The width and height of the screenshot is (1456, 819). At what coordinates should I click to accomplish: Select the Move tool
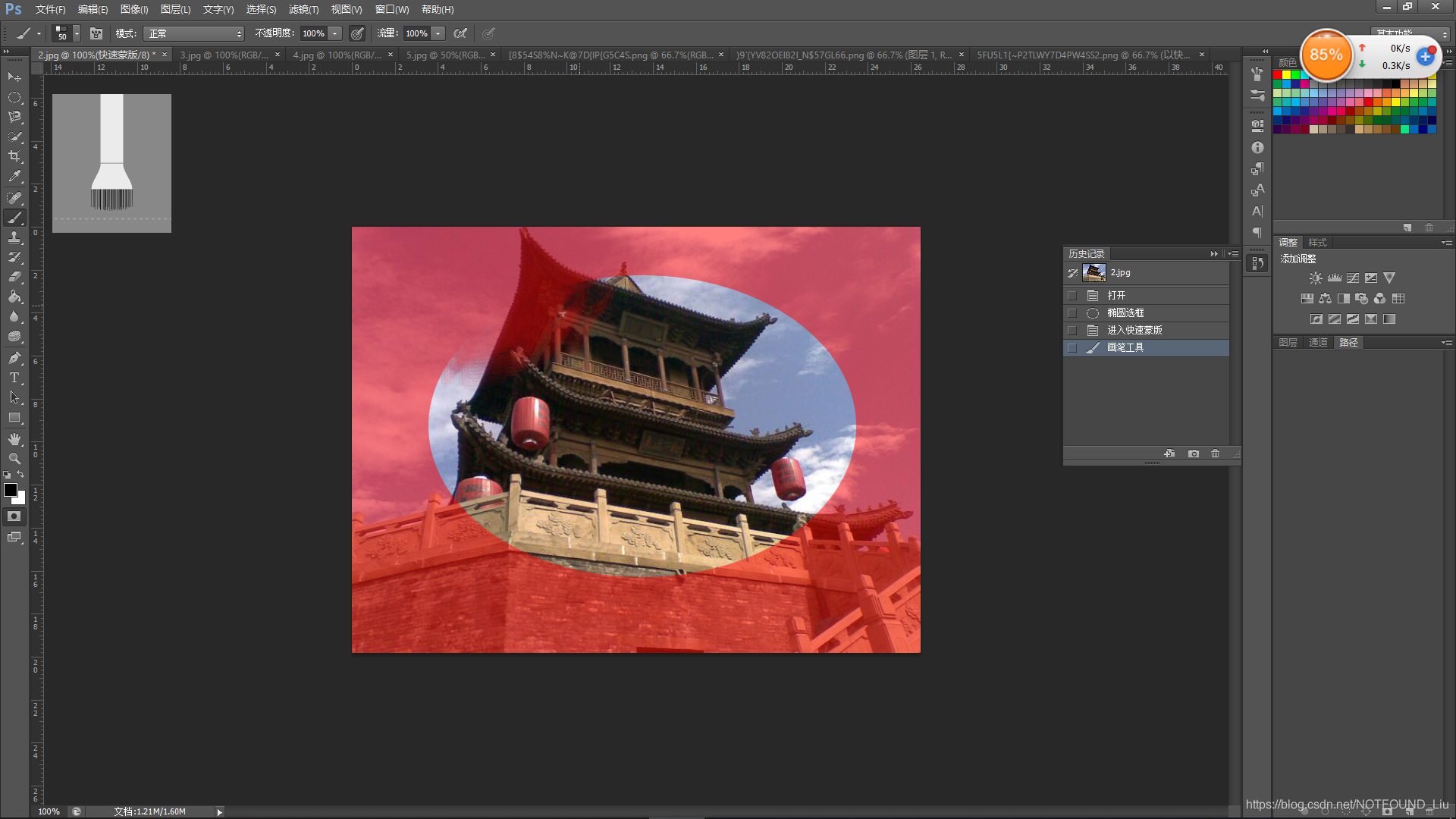[14, 77]
